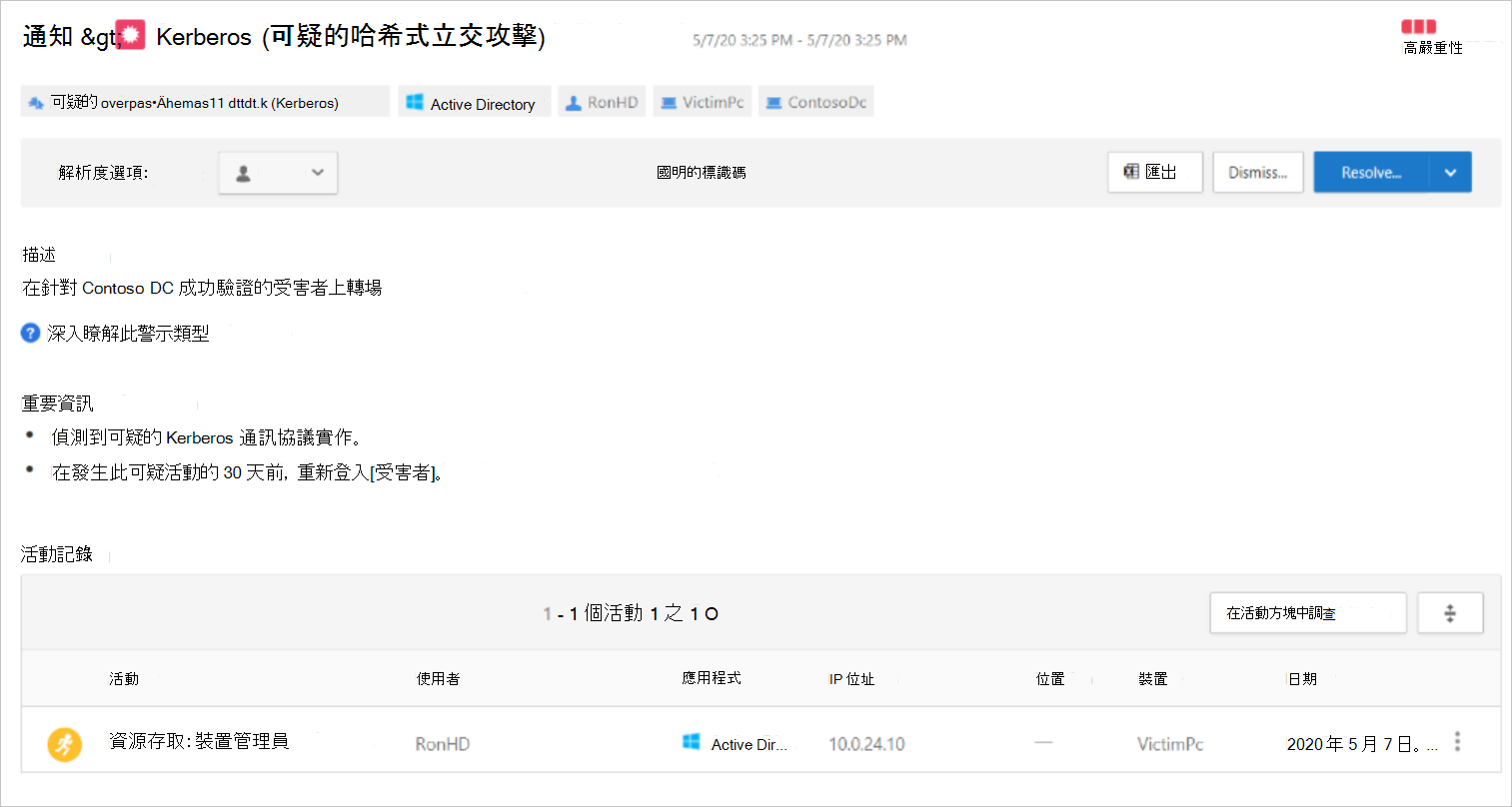Select the 資源存取:裝置管理員 activity row
The image size is (1512, 807).
(760, 740)
